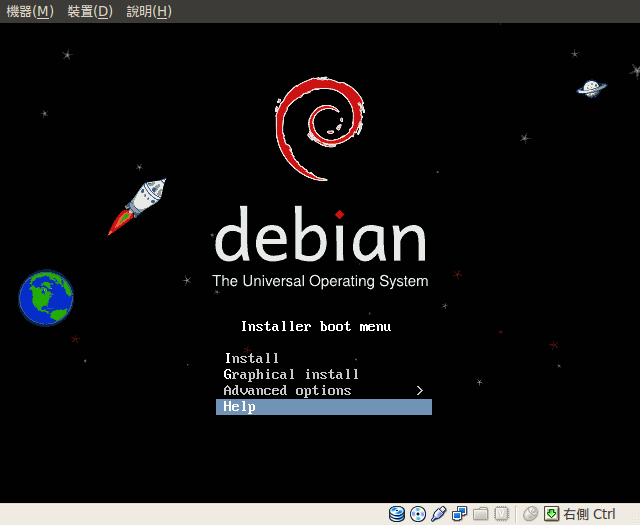Open the 說明(H) Help menu
Image resolution: width=640 pixels, height=525 pixels.
point(149,11)
